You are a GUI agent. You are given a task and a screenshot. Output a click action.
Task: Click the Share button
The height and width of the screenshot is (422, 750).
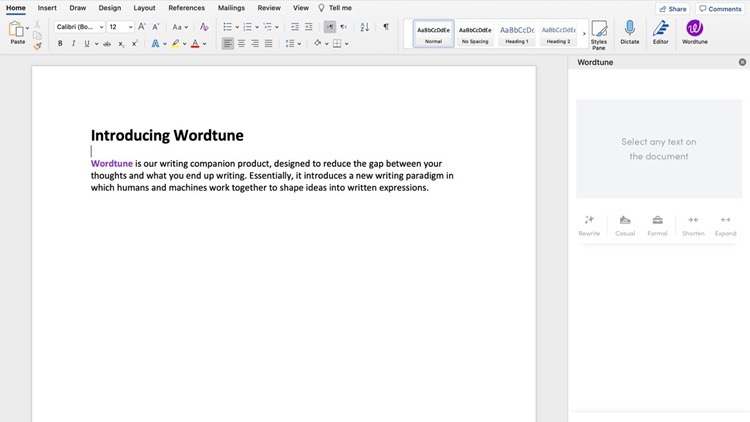(672, 9)
